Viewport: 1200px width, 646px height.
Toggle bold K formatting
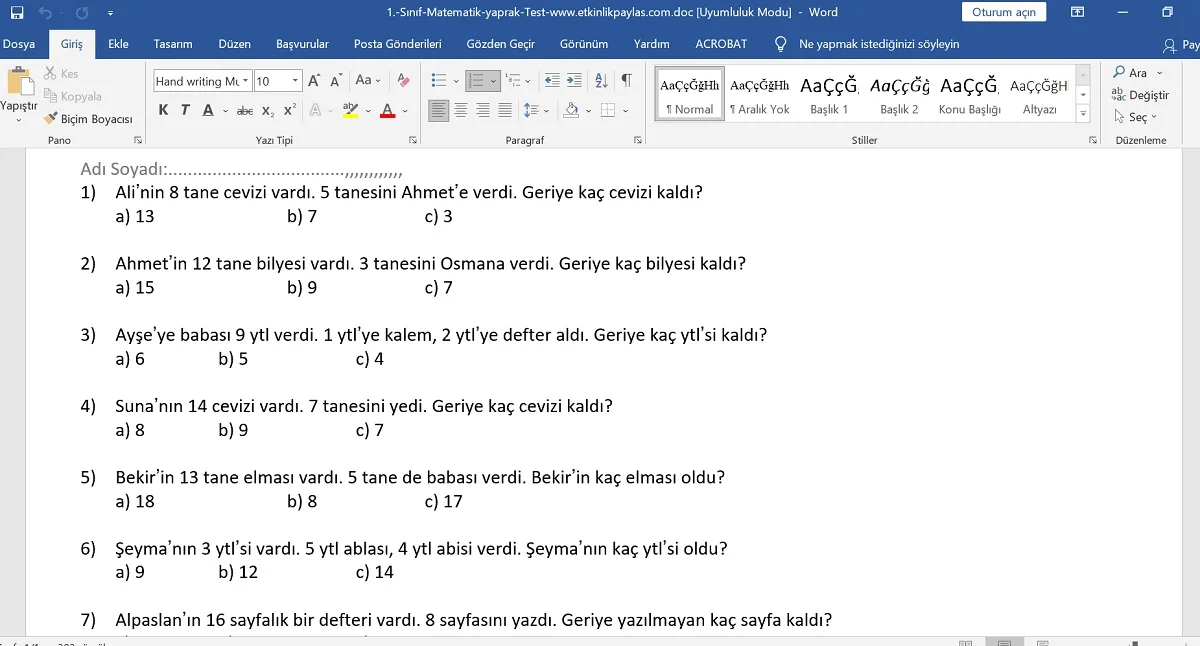pos(163,111)
